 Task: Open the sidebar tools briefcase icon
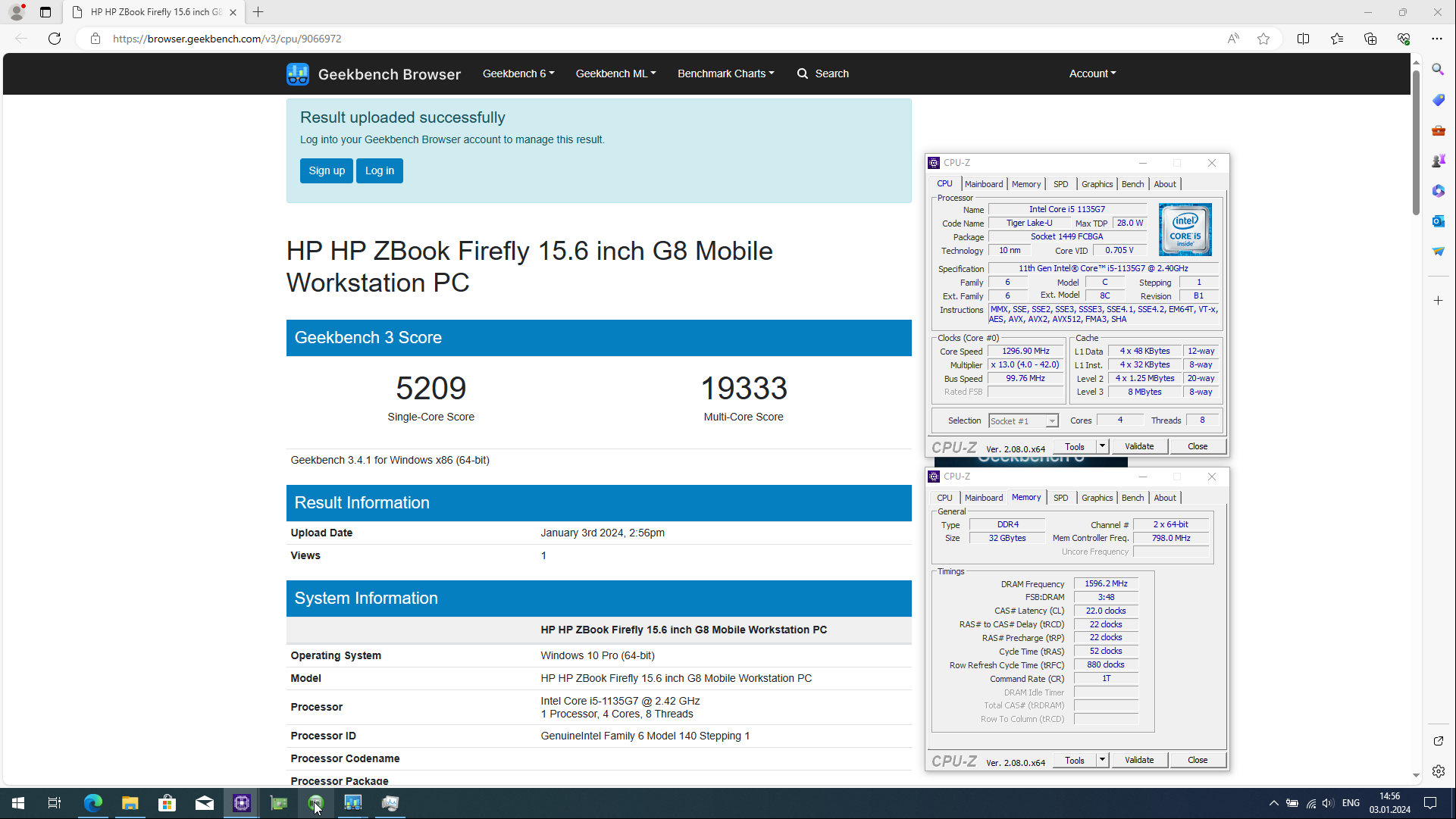[x=1439, y=130]
